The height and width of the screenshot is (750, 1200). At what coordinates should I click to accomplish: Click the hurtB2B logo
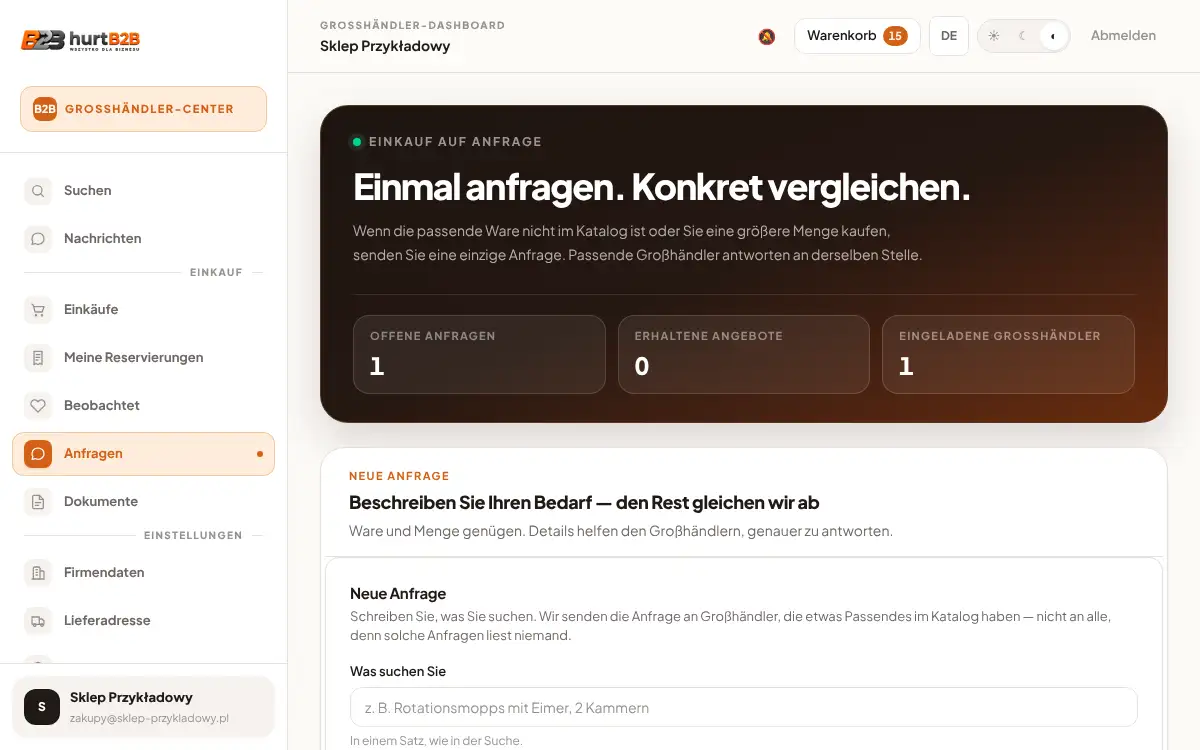(80, 40)
